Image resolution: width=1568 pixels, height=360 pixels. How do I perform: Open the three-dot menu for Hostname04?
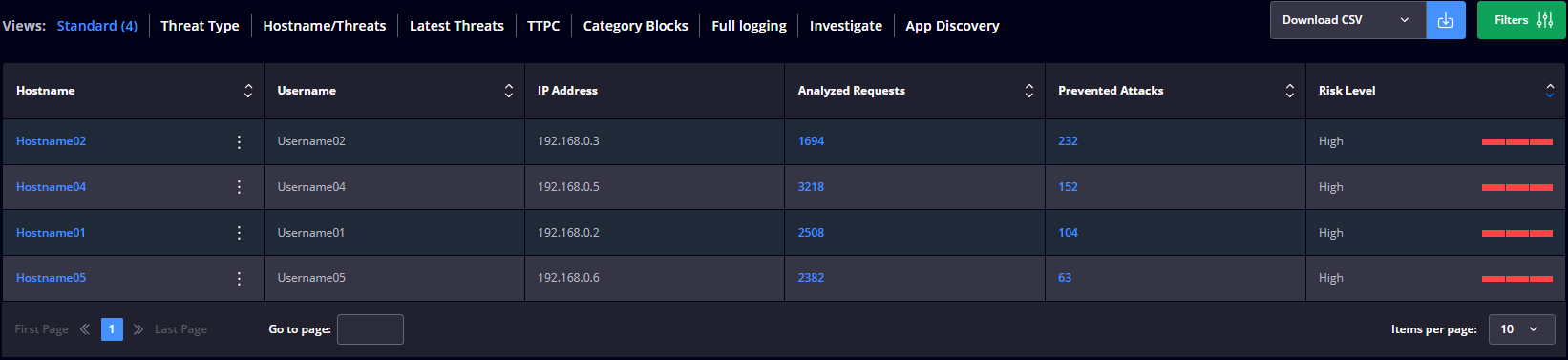coord(239,187)
